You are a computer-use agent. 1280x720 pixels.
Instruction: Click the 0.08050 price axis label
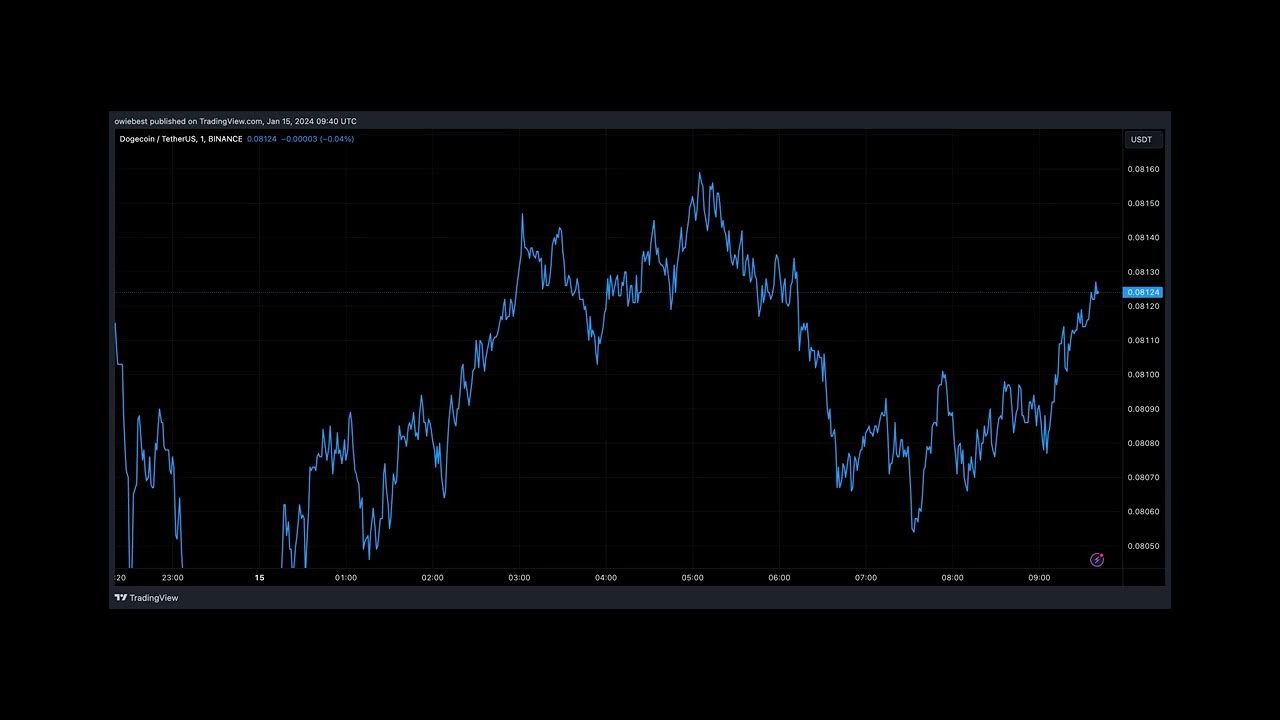[1143, 546]
